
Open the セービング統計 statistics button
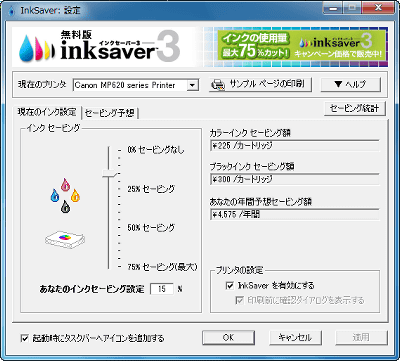tap(354, 108)
